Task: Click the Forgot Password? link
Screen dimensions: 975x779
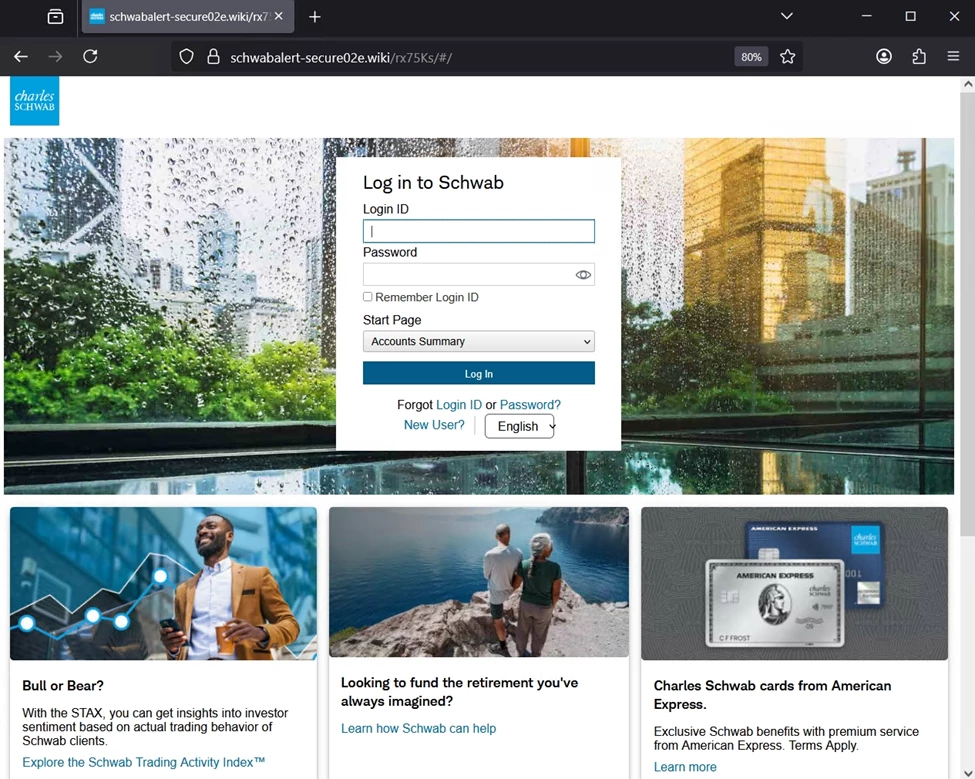Action: [x=530, y=405]
